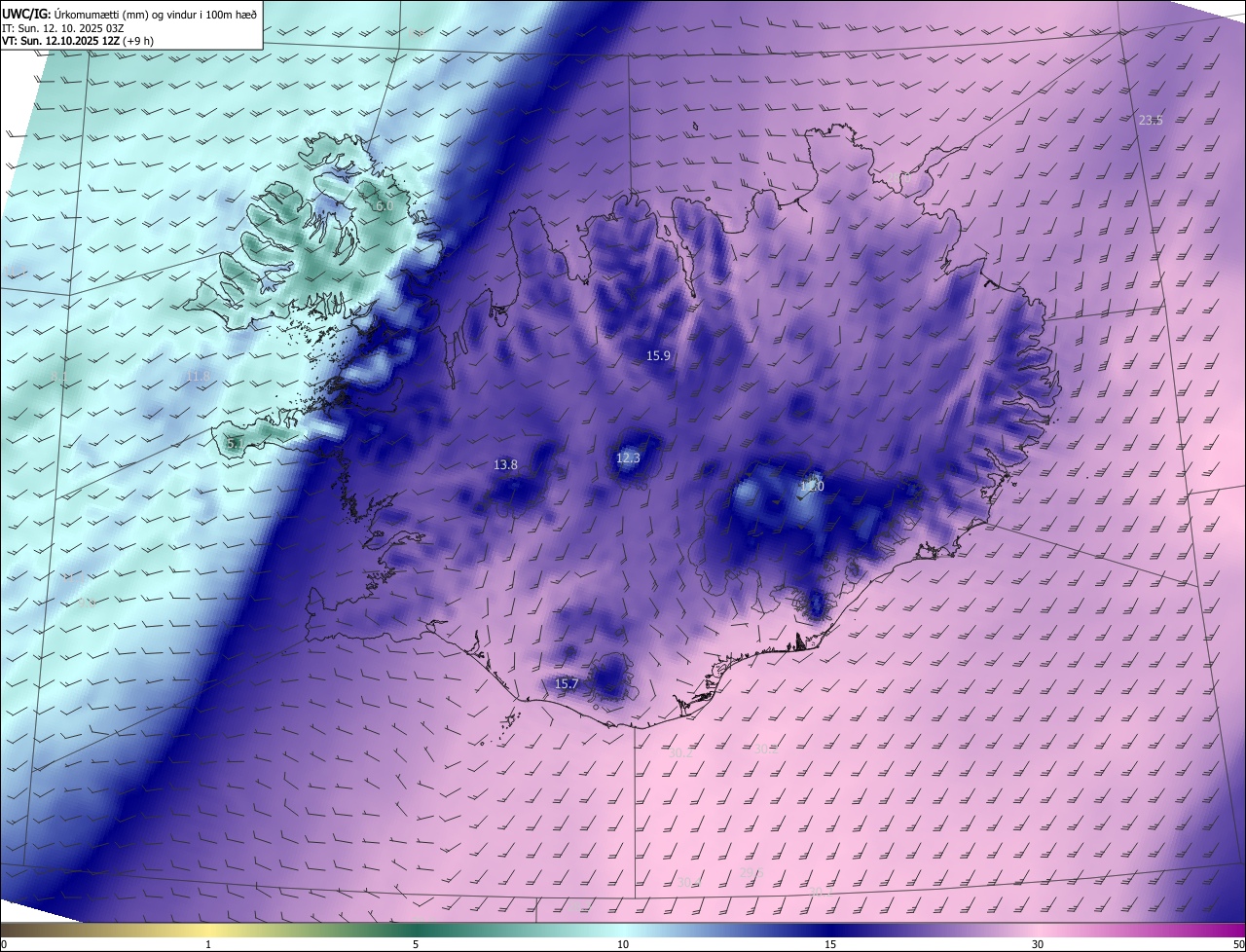Click the 30 tick on the color scale
The height and width of the screenshot is (952, 1246).
pyautogui.click(x=1038, y=945)
